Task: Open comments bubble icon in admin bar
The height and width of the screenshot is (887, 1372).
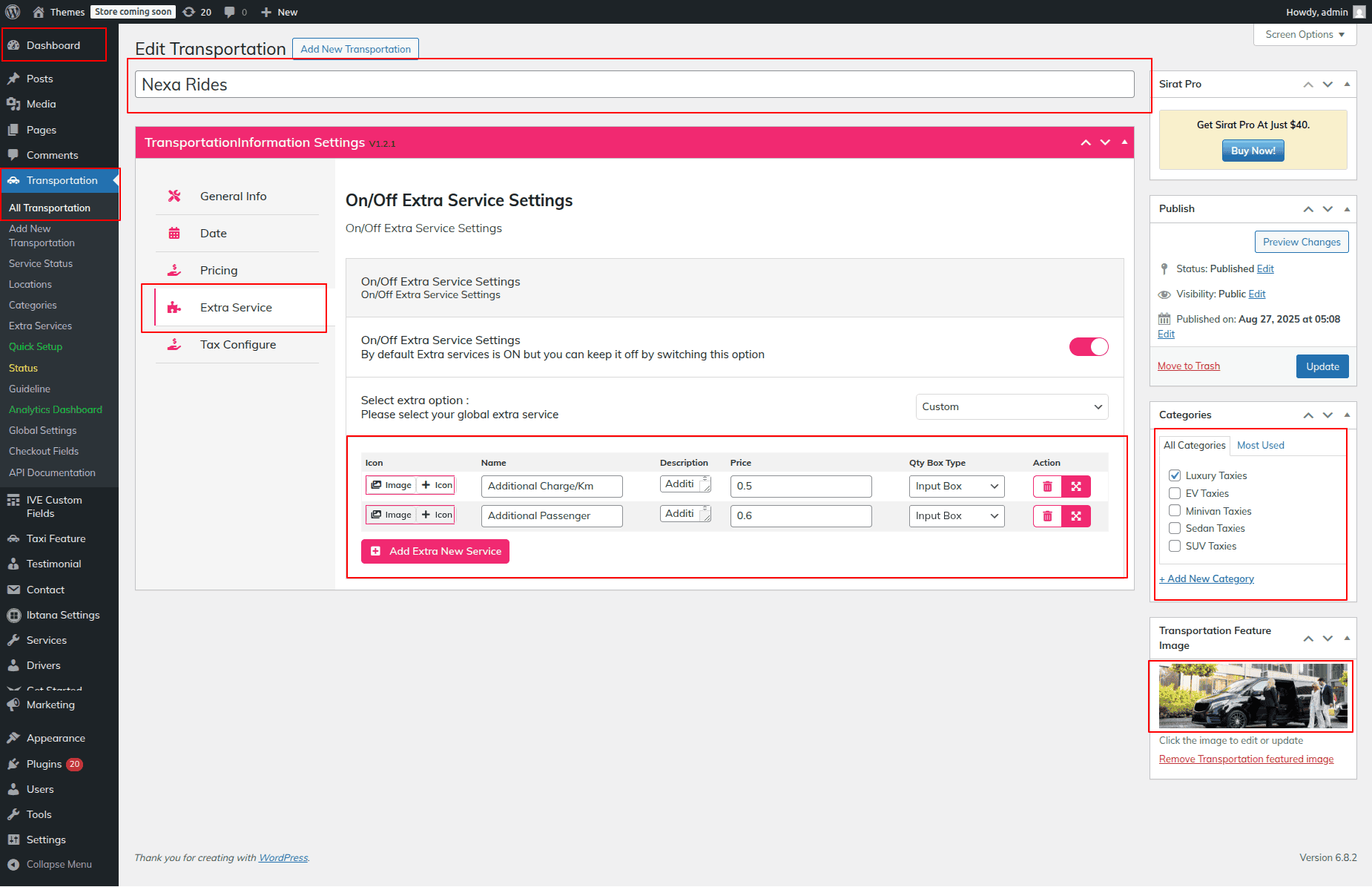Action: pyautogui.click(x=235, y=12)
